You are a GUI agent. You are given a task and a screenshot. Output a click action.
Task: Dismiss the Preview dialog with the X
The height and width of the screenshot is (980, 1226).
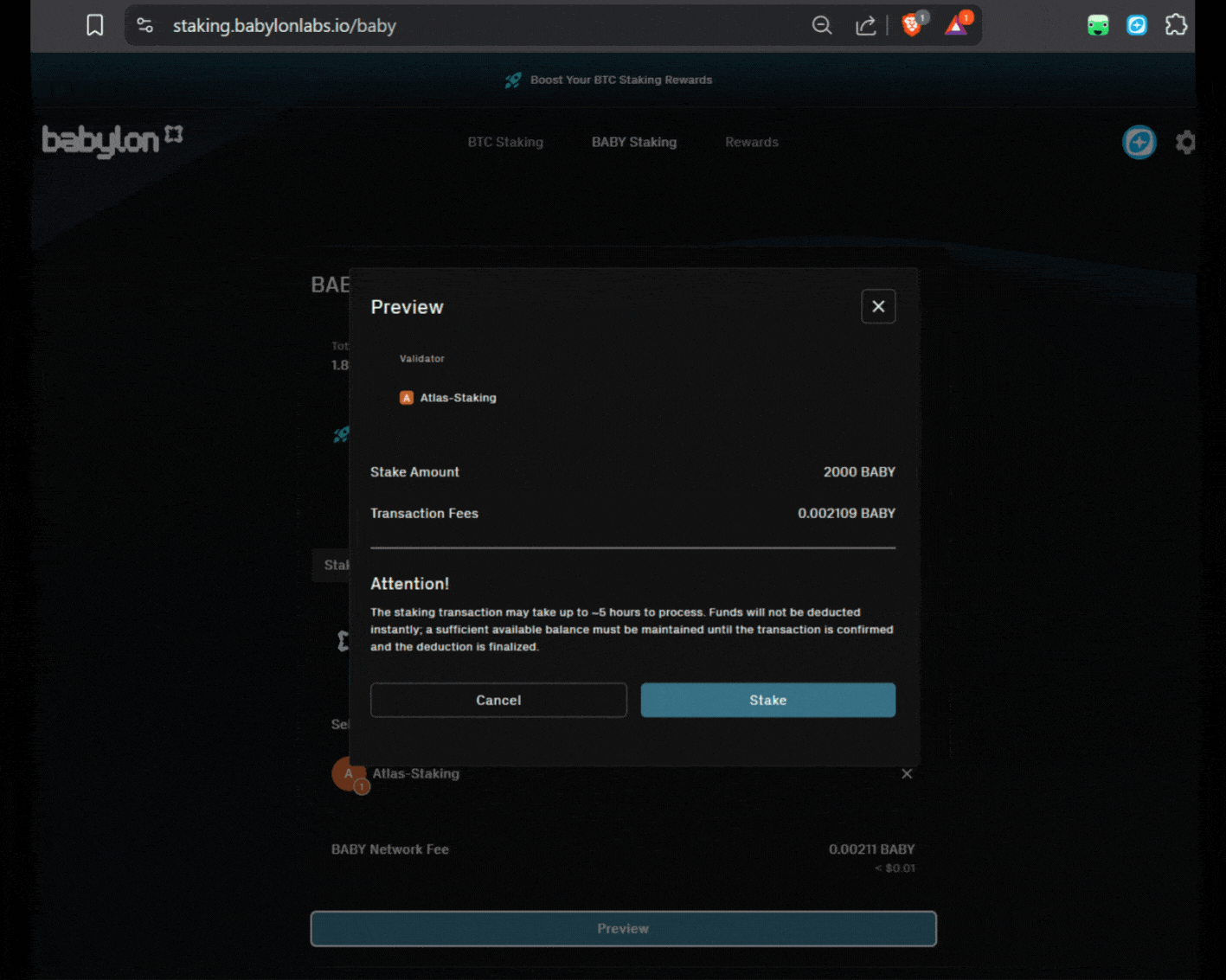878,306
